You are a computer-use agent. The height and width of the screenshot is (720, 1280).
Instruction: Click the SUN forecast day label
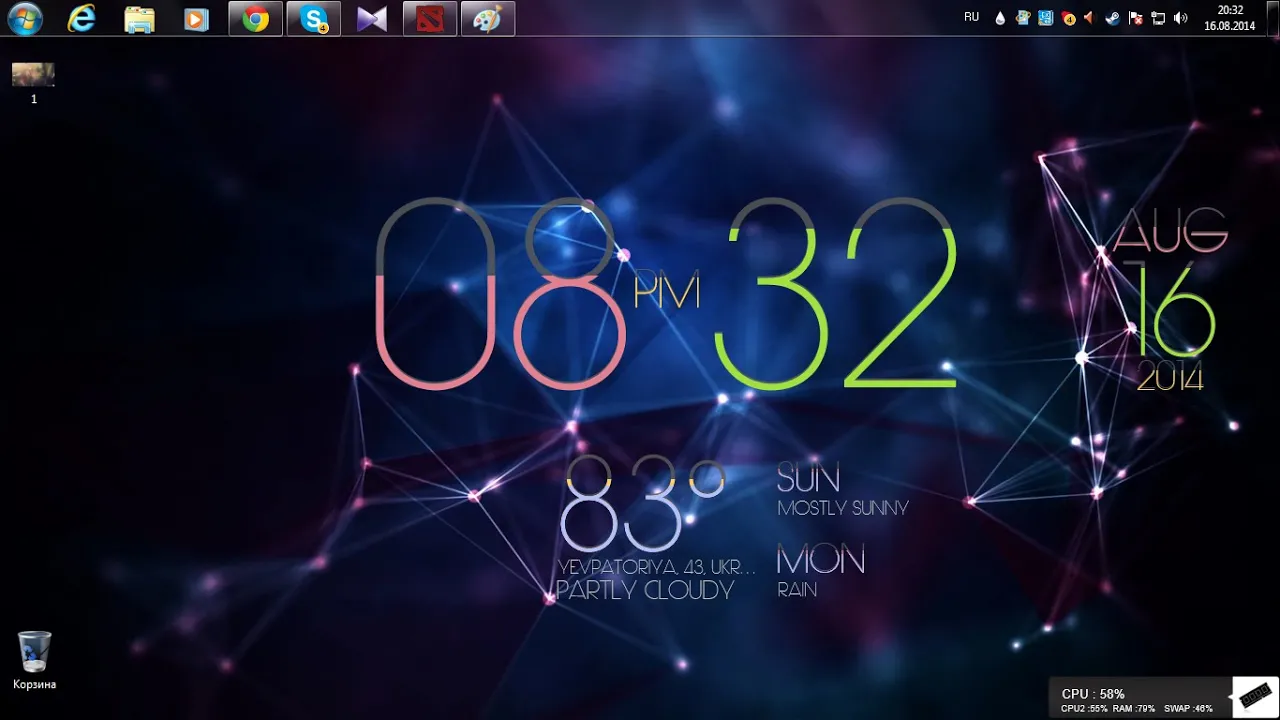tap(808, 478)
